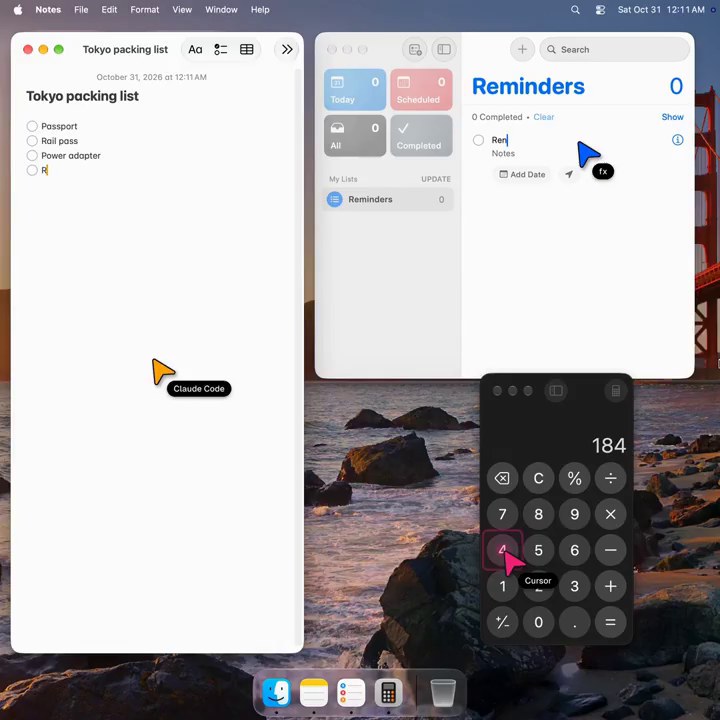
Task: Open the All smart list in Reminders
Action: coord(355,136)
